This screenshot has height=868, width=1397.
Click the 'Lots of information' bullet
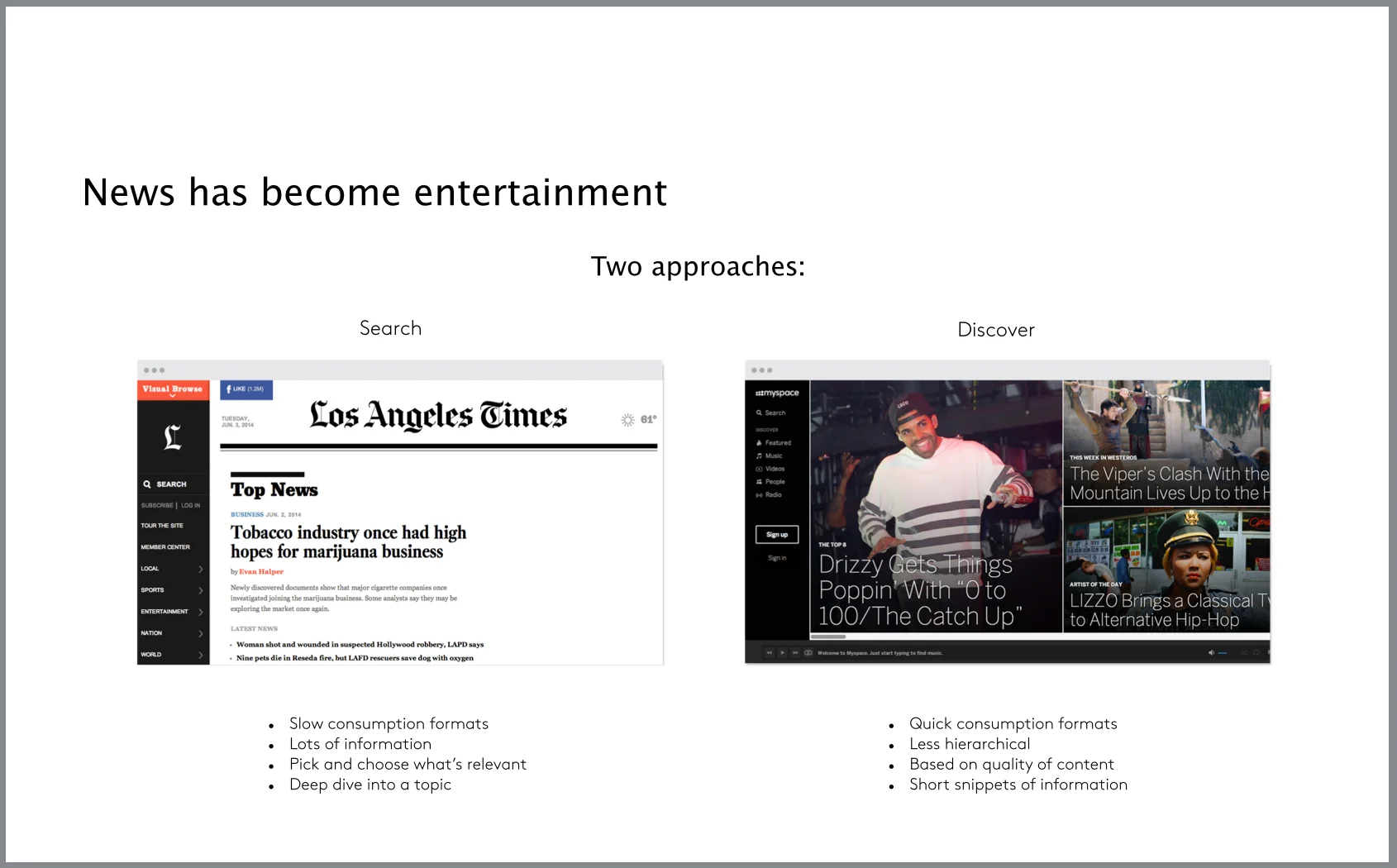click(x=360, y=744)
